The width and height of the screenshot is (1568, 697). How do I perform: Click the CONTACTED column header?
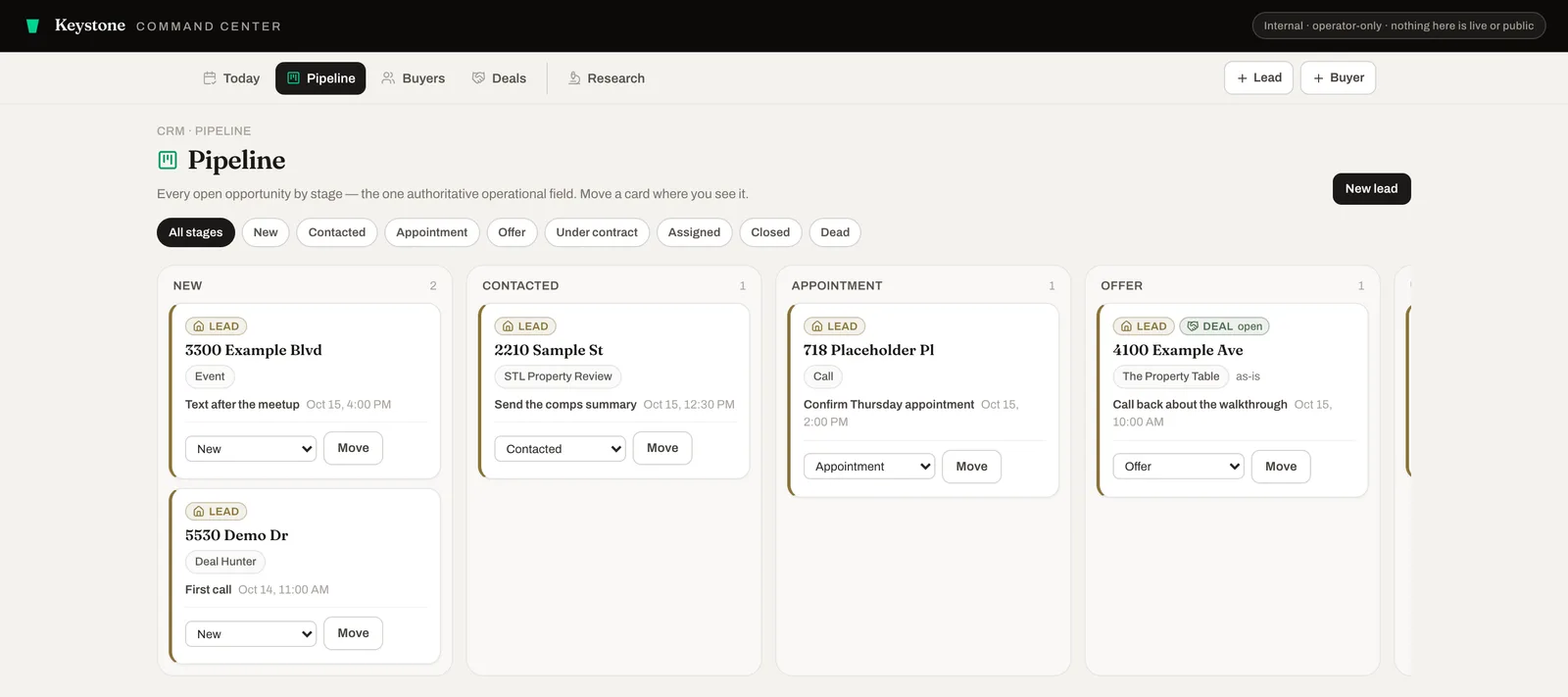[x=520, y=286]
